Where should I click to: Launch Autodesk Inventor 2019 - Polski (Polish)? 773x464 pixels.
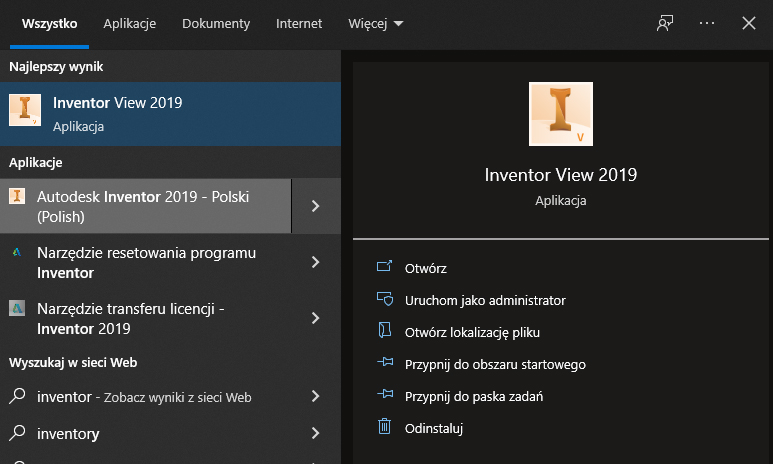[x=145, y=206]
